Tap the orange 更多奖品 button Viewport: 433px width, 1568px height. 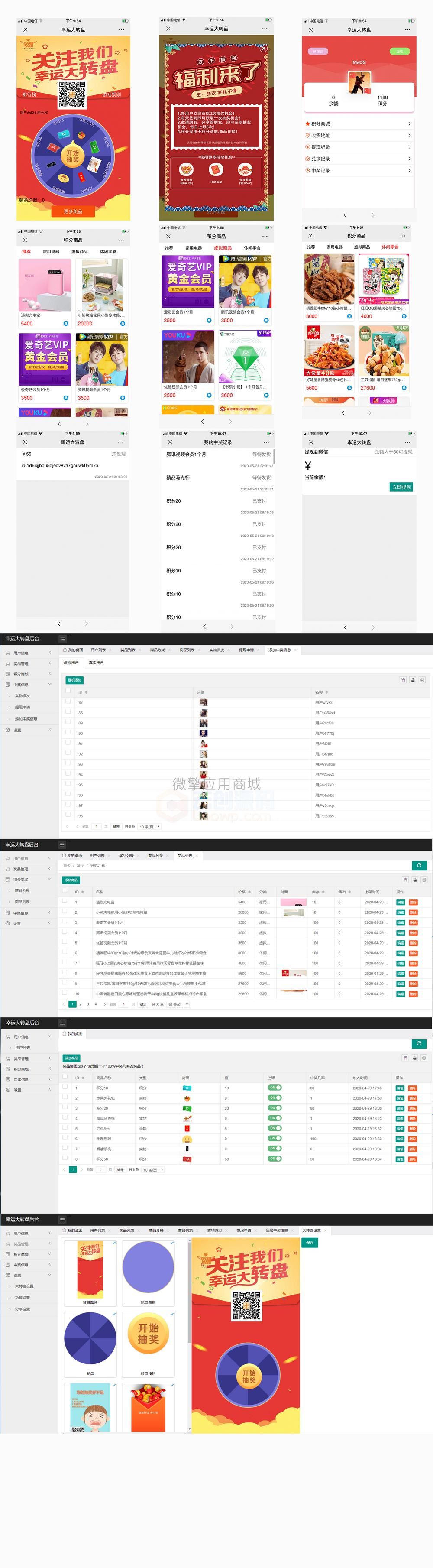(73, 211)
